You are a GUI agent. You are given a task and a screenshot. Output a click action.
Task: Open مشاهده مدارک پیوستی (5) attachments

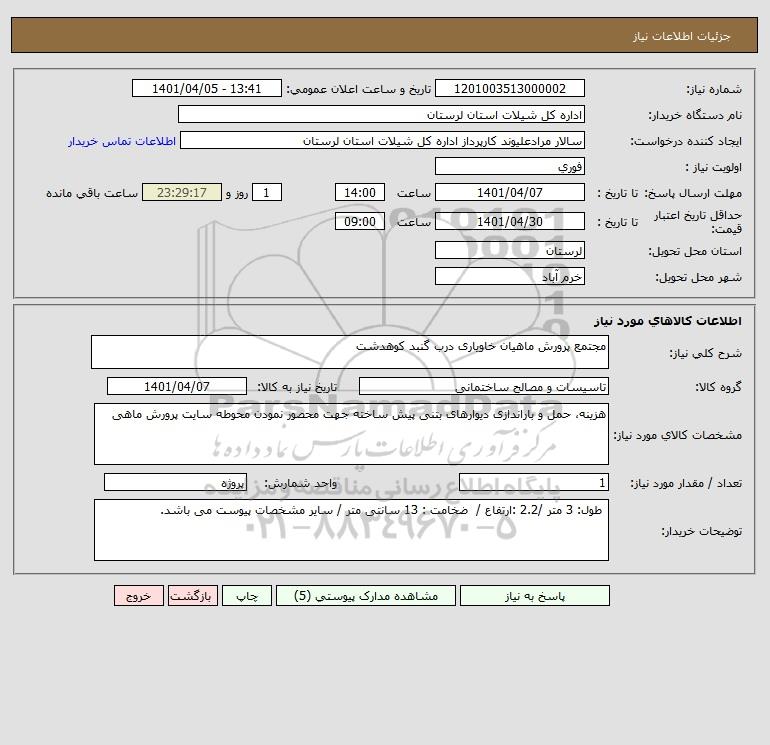(366, 595)
